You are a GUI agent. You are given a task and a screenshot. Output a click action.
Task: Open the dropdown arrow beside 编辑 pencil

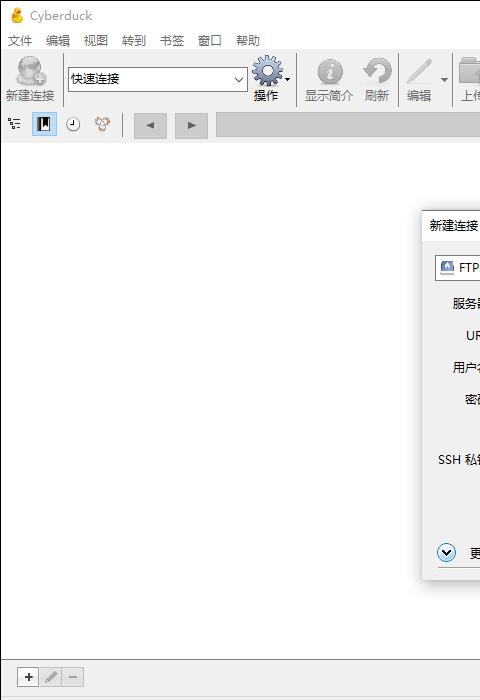pos(444,80)
